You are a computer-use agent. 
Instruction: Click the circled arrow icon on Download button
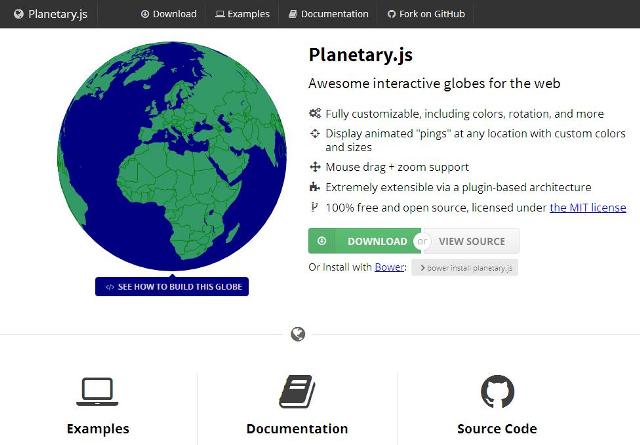(x=322, y=241)
